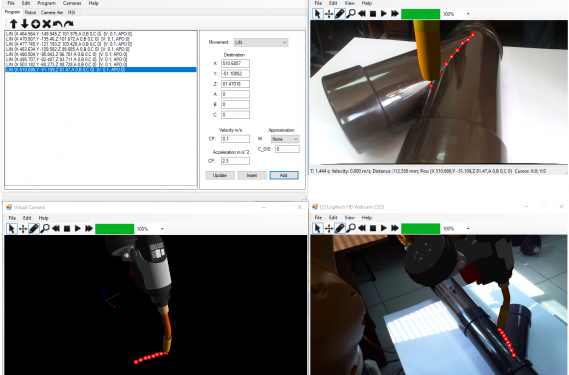The height and width of the screenshot is (375, 569).
Task: Open the Approximation None dropdown
Action: pyautogui.click(x=284, y=139)
